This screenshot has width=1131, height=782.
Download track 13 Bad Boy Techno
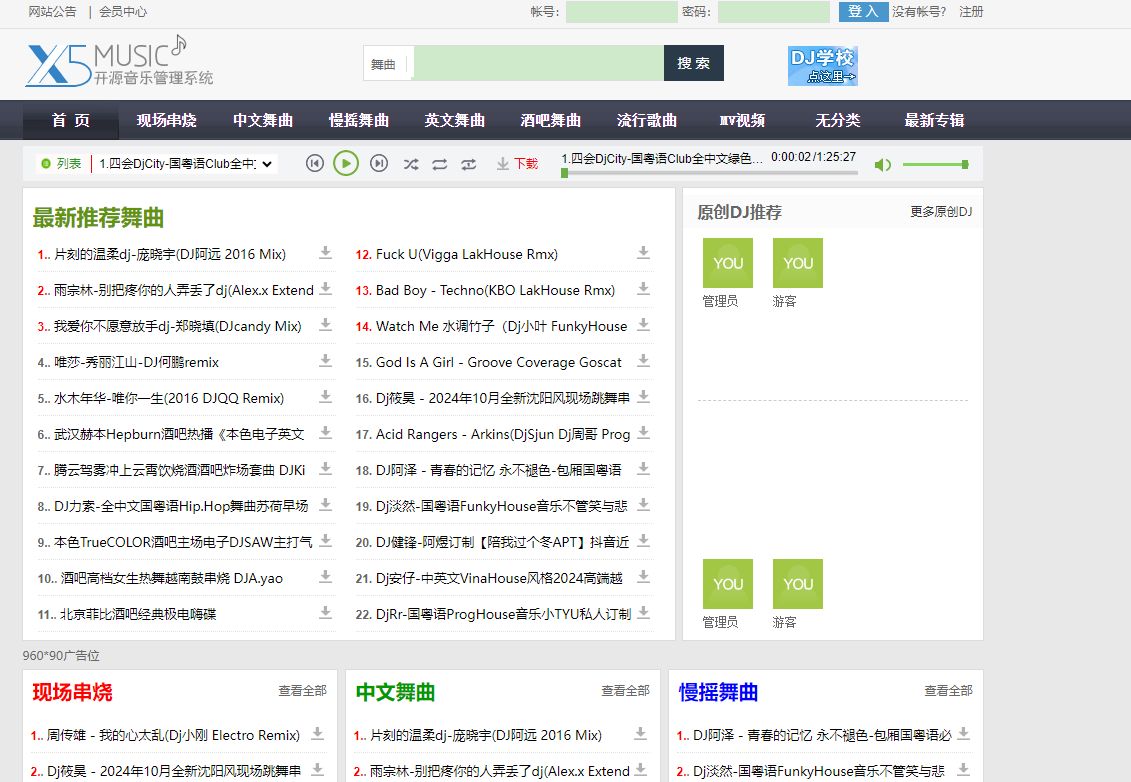(643, 289)
